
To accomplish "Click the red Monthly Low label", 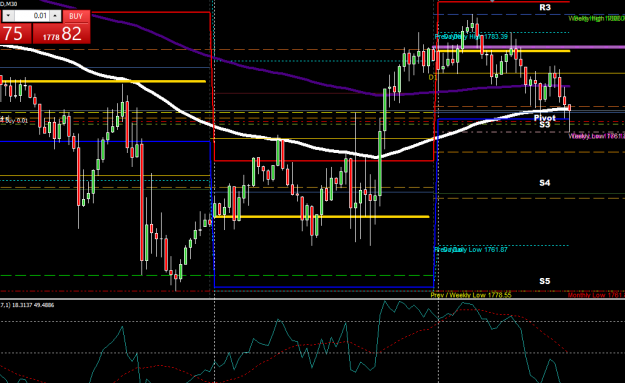I will click(x=596, y=295).
